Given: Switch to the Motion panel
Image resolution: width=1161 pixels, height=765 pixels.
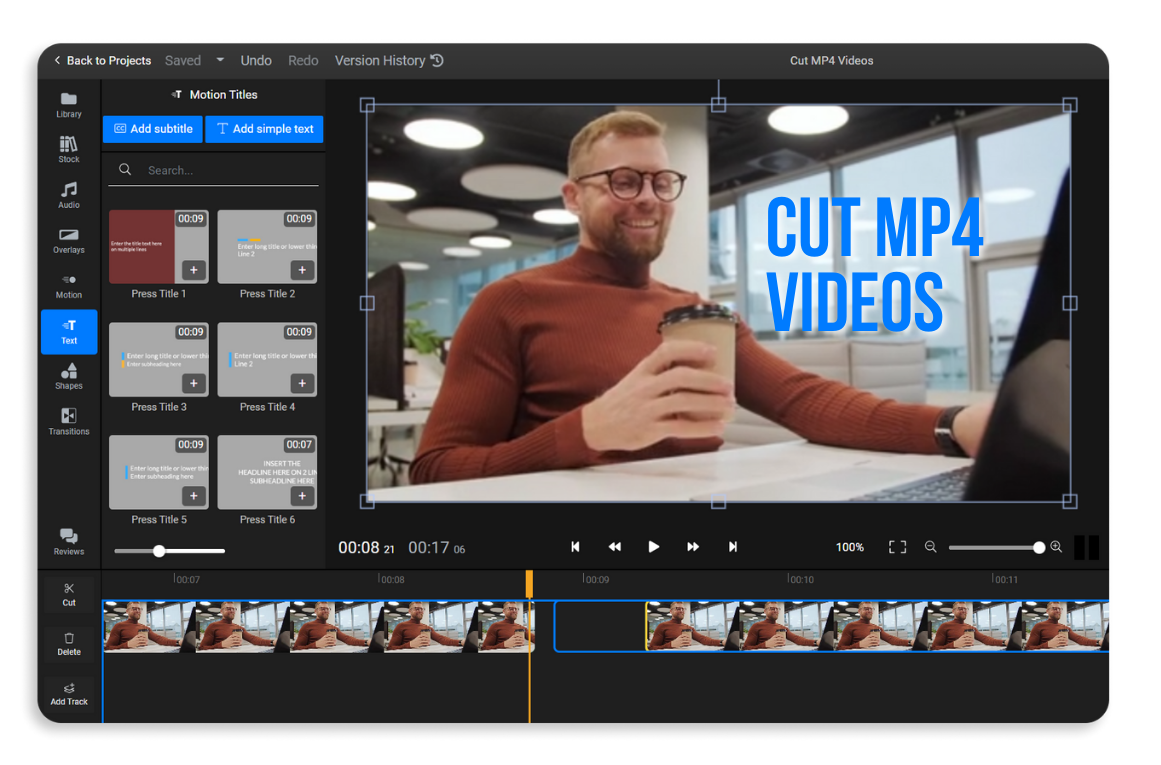Looking at the screenshot, I should point(68,286).
